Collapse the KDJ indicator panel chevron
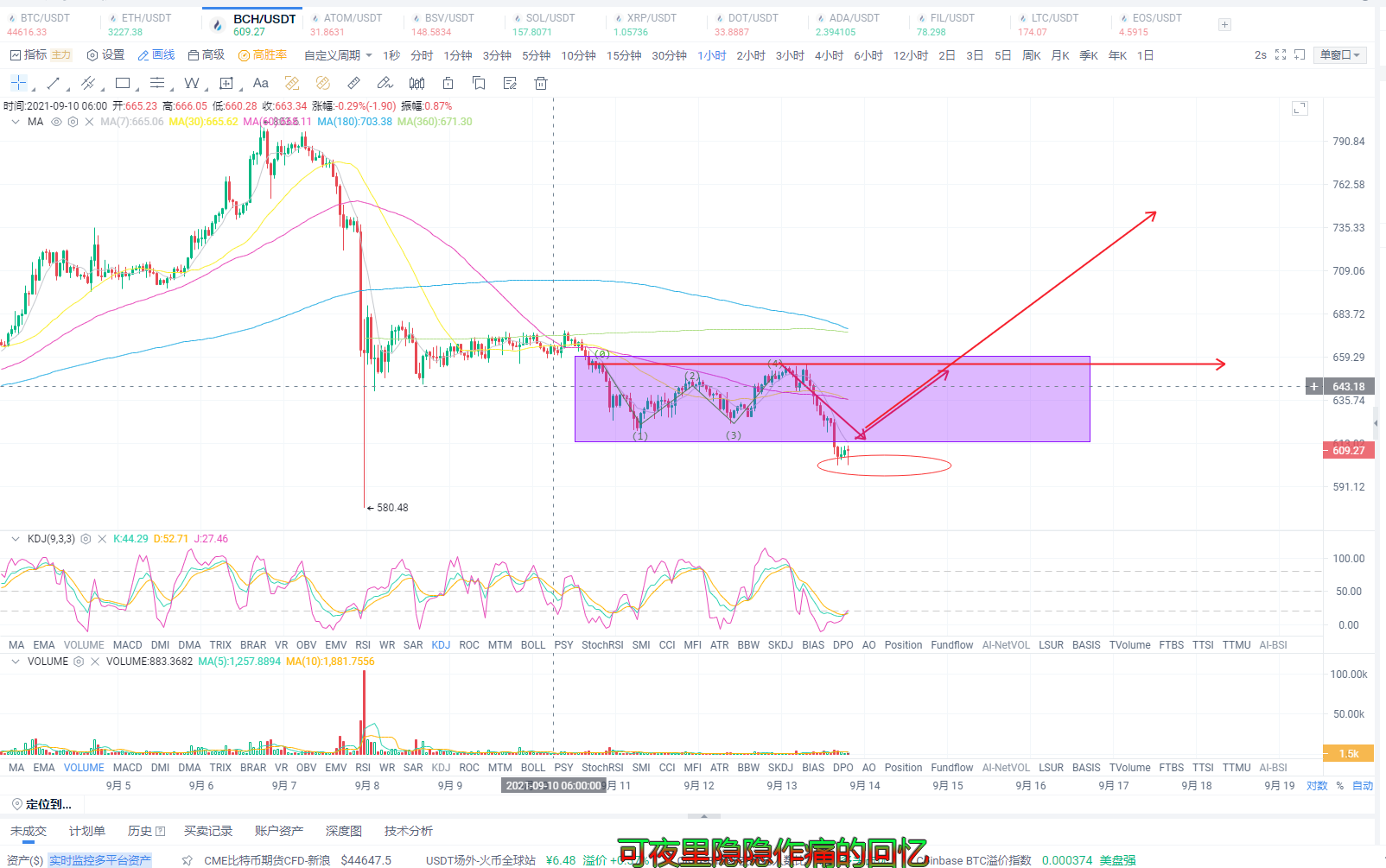Viewport: 1386px width, 868px height. 15,539
